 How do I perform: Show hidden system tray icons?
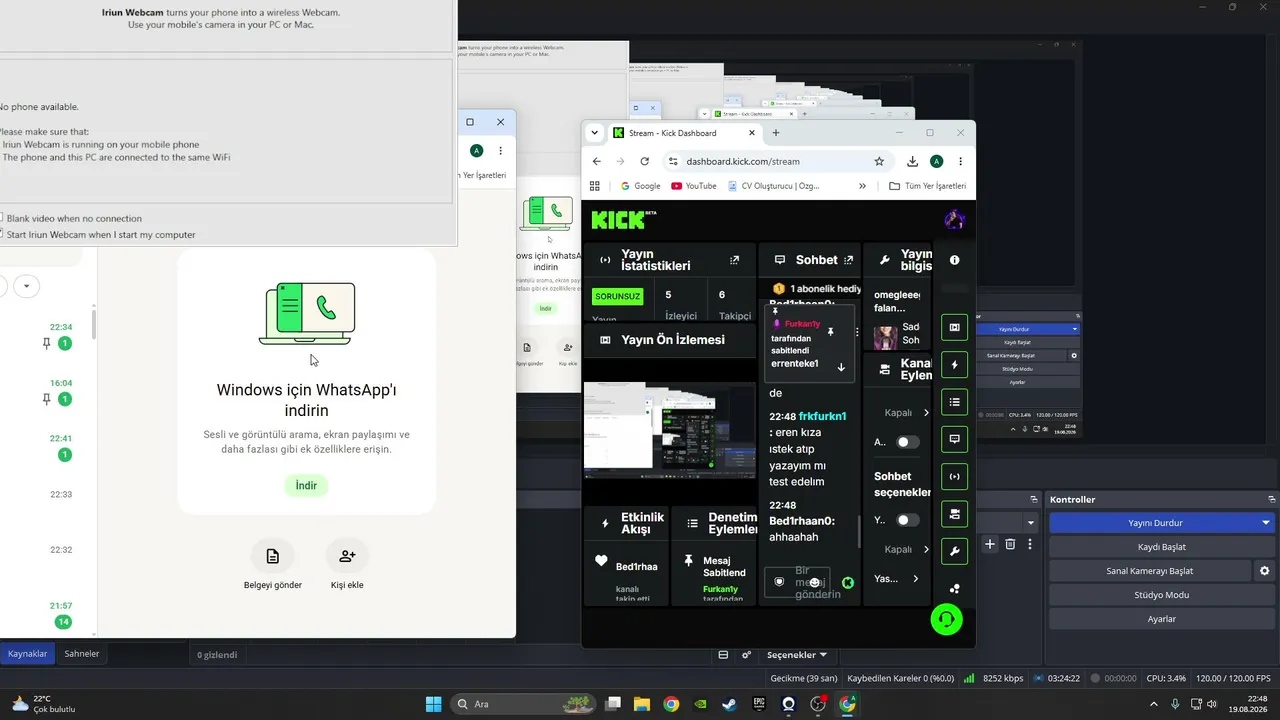point(1153,704)
